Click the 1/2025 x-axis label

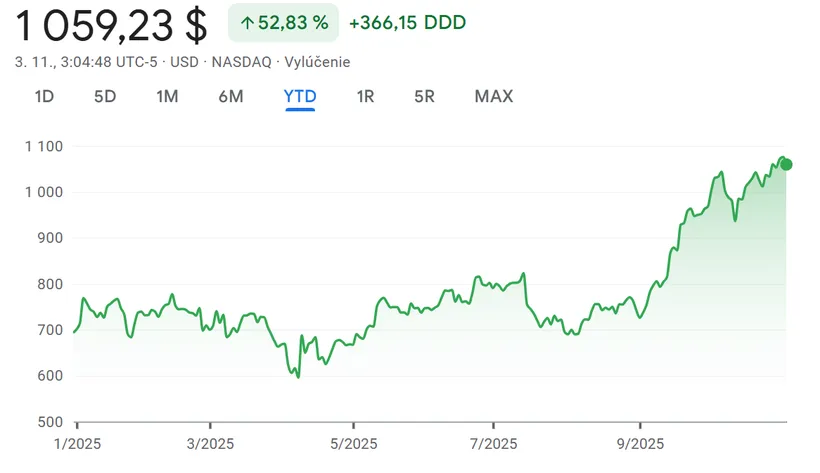tap(78, 443)
